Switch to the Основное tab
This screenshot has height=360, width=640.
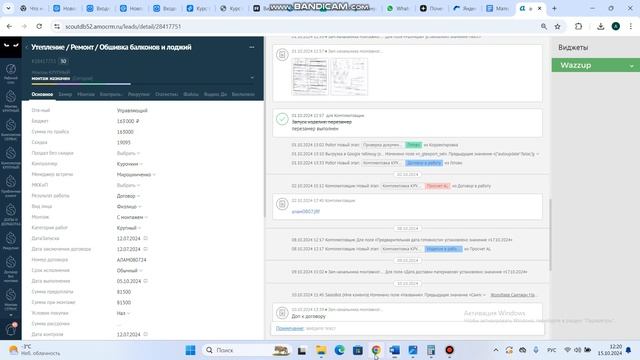click(x=42, y=94)
